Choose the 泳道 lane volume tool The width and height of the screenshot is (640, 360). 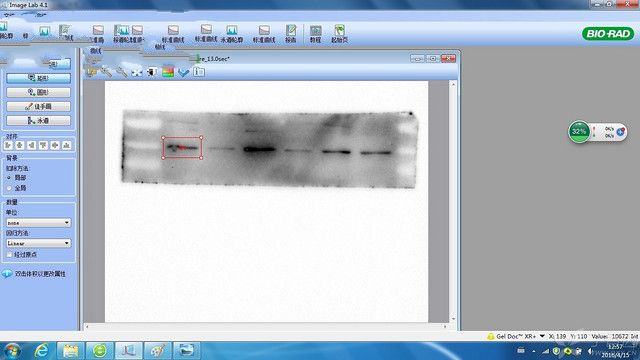click(38, 121)
